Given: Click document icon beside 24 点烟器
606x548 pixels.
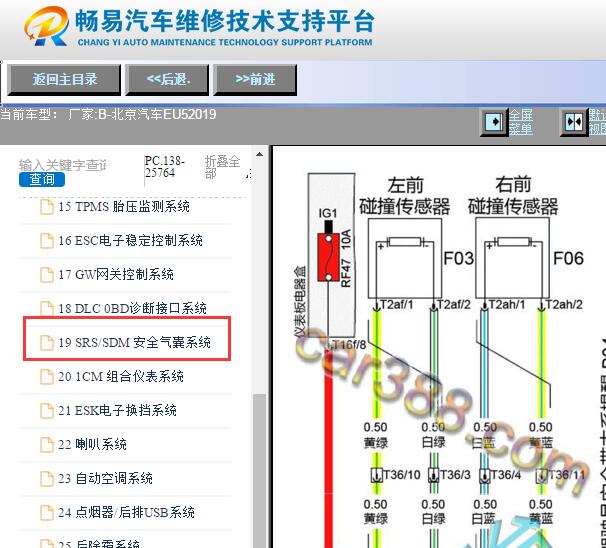Looking at the screenshot, I should (x=47, y=513).
